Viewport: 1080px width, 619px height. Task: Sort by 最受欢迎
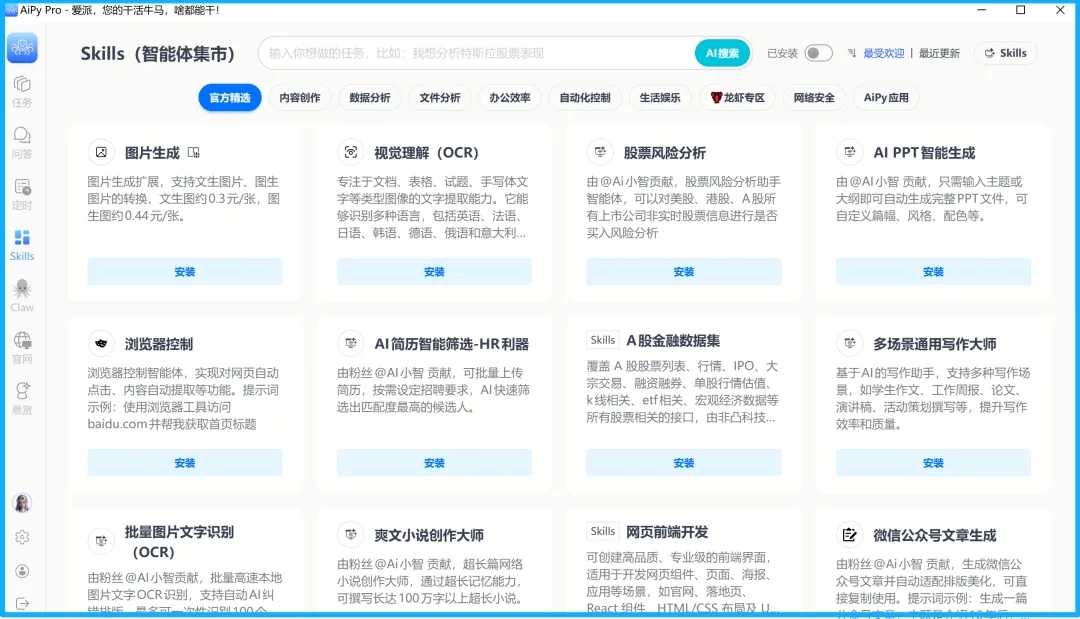(x=884, y=53)
